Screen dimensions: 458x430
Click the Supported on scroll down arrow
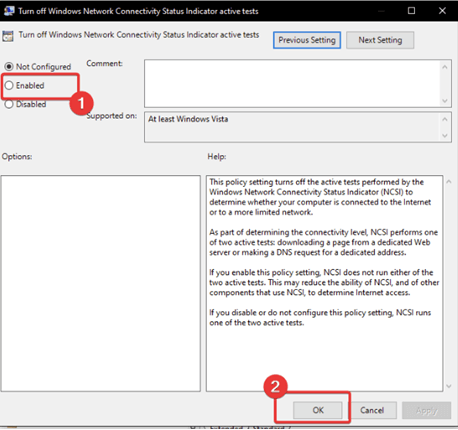click(x=445, y=136)
